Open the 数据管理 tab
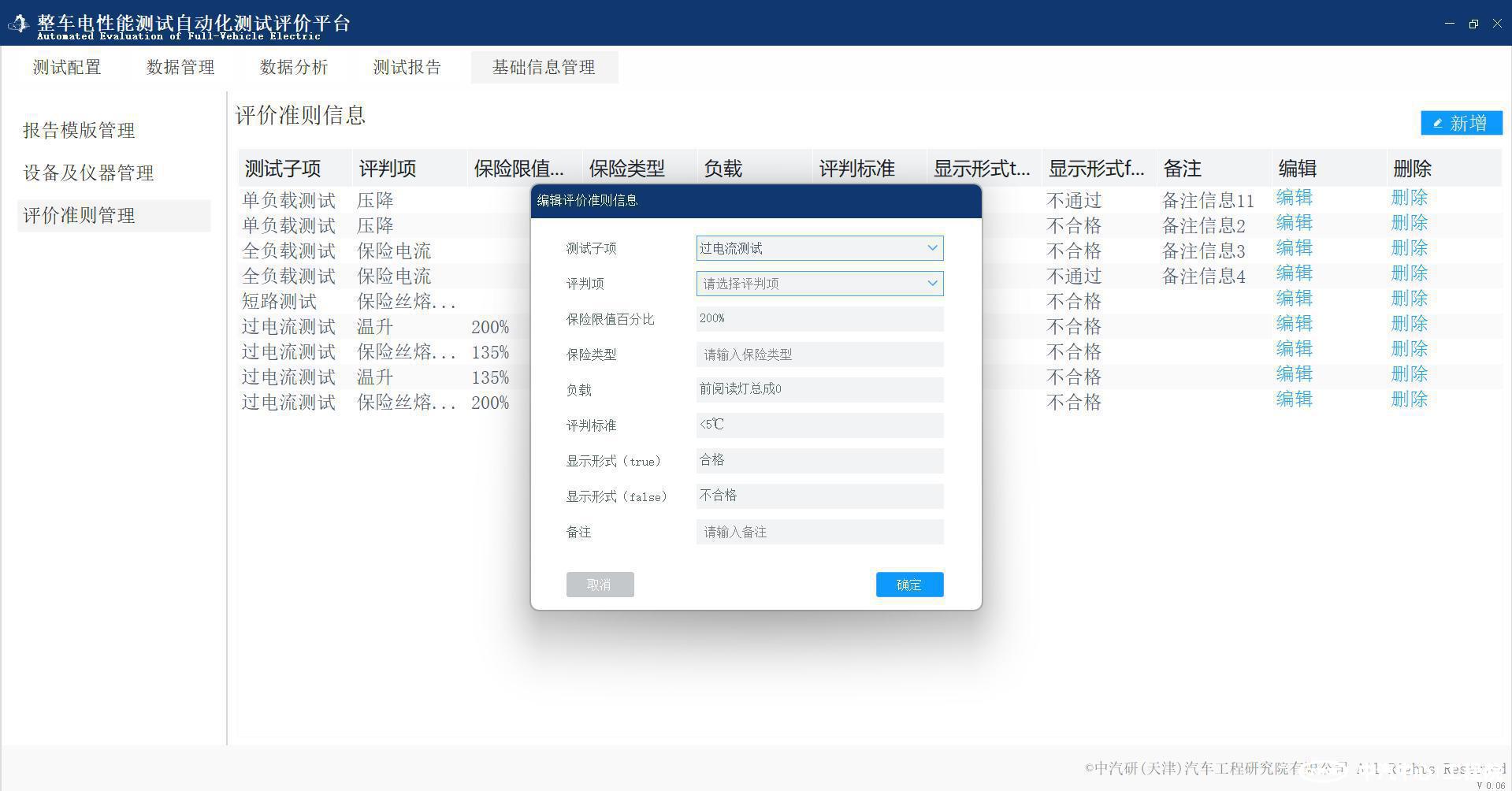The image size is (1512, 791). (x=180, y=68)
